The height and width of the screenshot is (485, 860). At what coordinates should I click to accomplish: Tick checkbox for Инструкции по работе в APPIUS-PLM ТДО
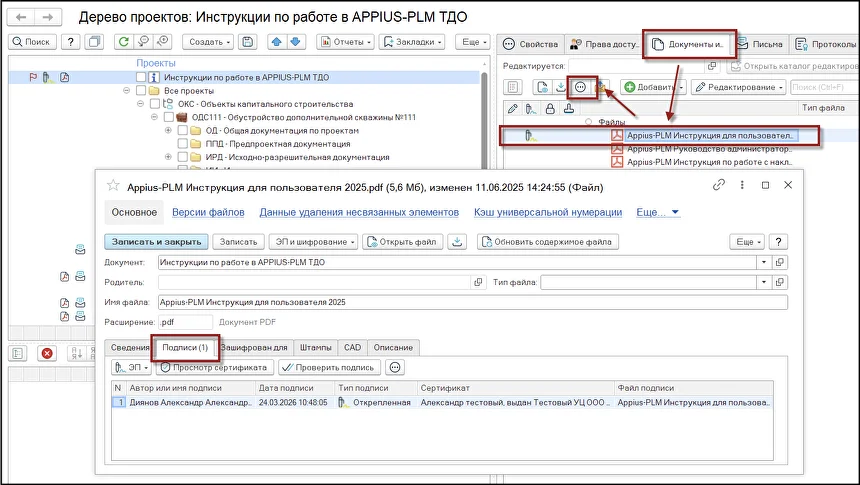pyautogui.click(x=141, y=77)
